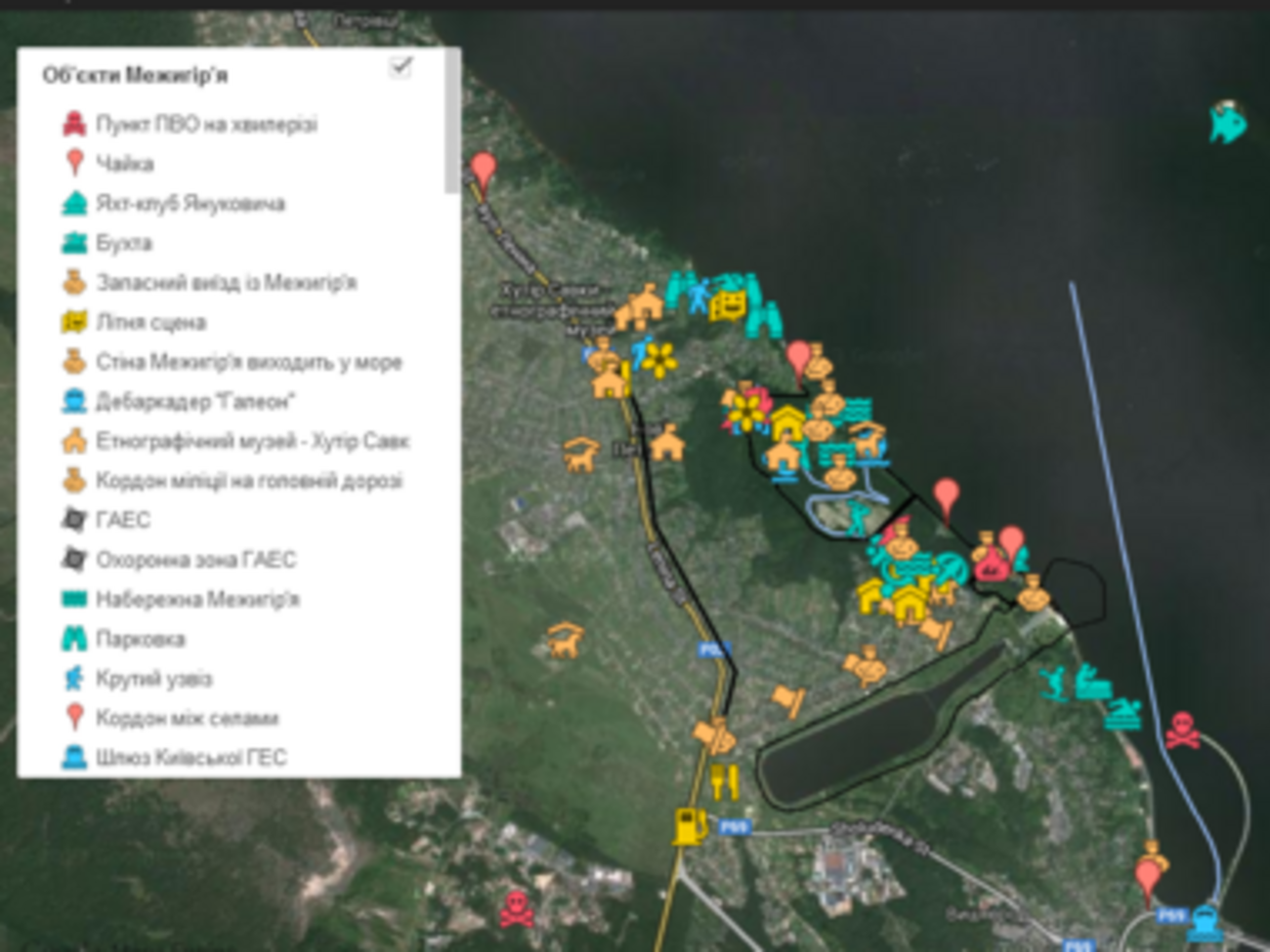The width and height of the screenshot is (1270, 952).
Task: Click the binoculars icon beside Парковка
Action: [x=74, y=639]
